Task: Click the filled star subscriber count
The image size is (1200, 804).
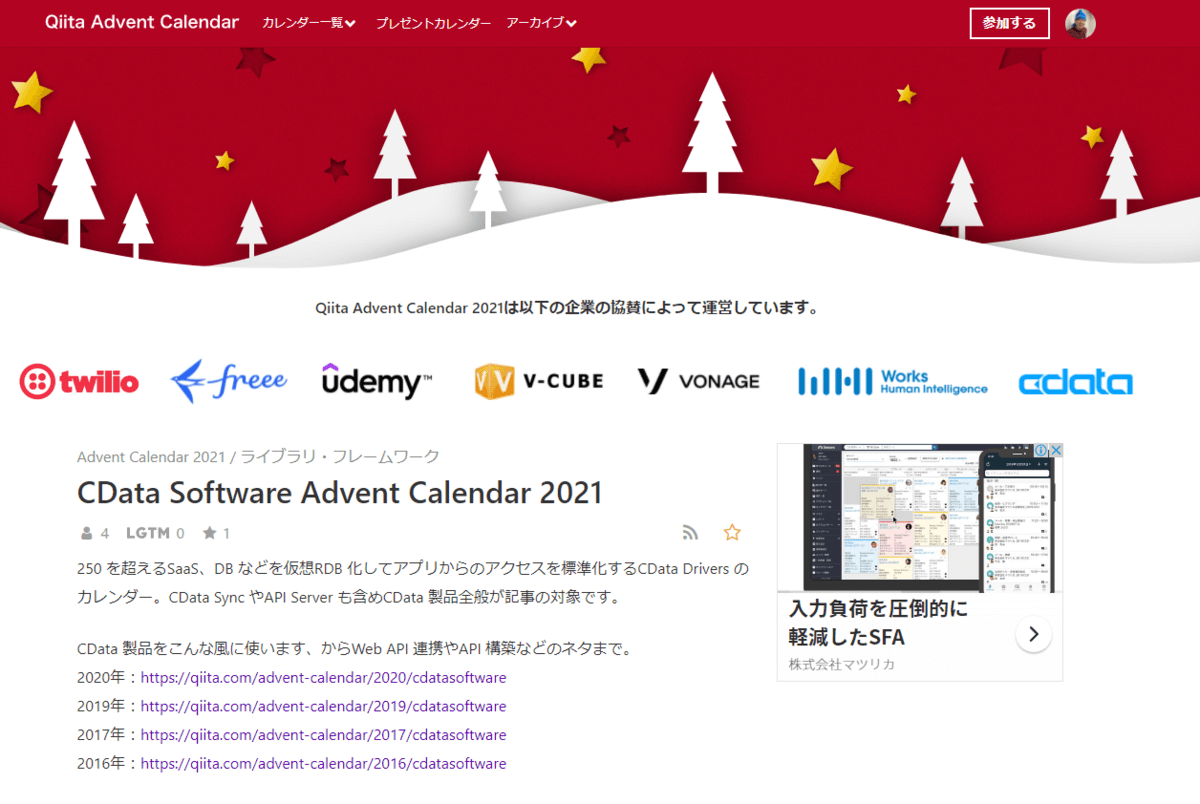Action: coord(209,533)
